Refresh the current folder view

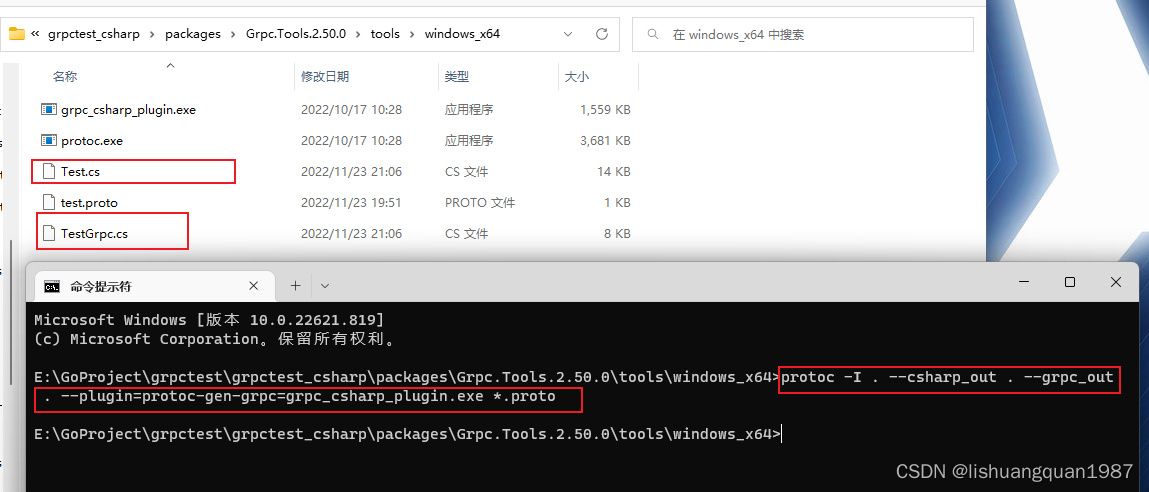pyautogui.click(x=602, y=34)
